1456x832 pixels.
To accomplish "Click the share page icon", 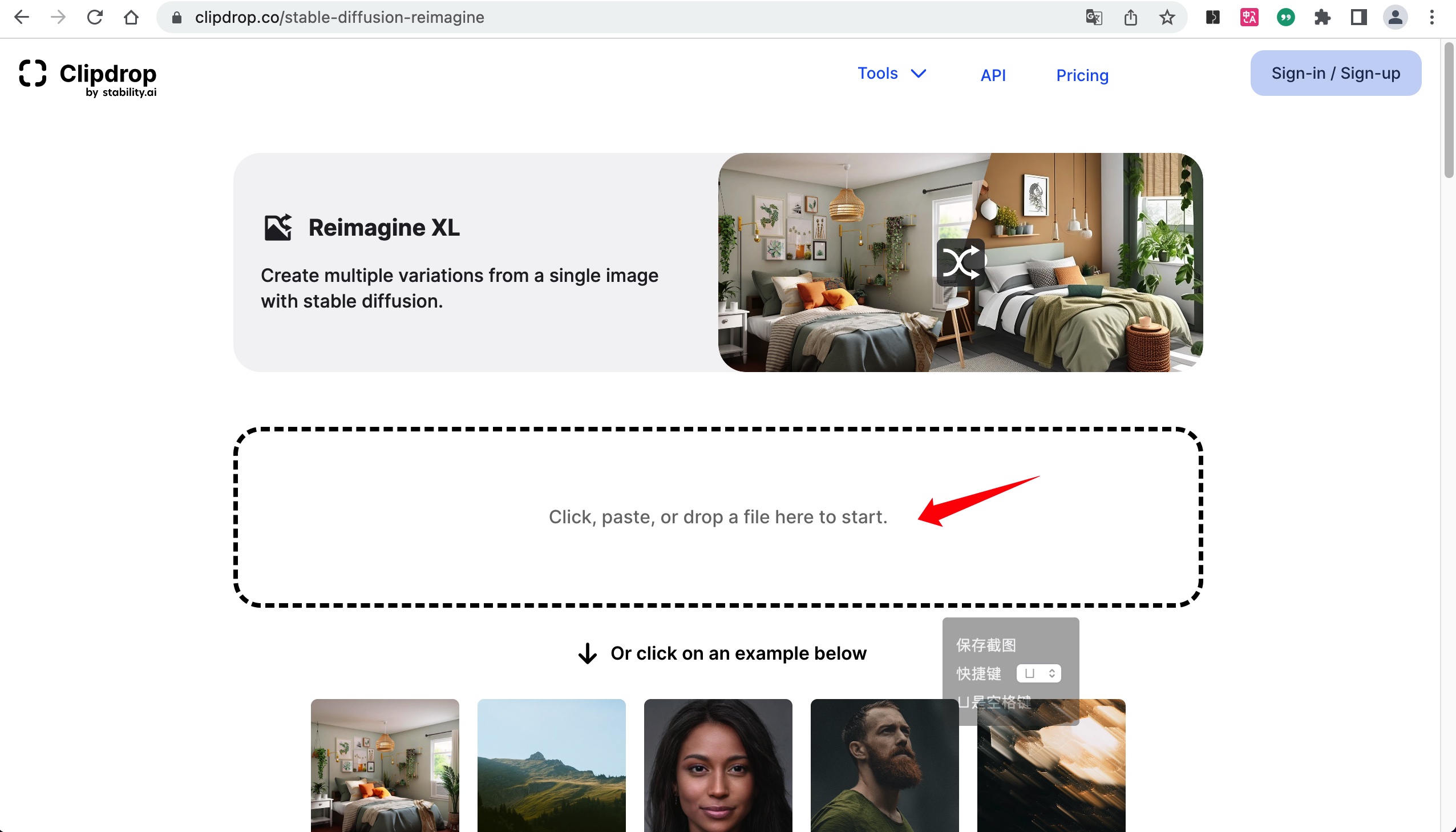I will tap(1130, 18).
